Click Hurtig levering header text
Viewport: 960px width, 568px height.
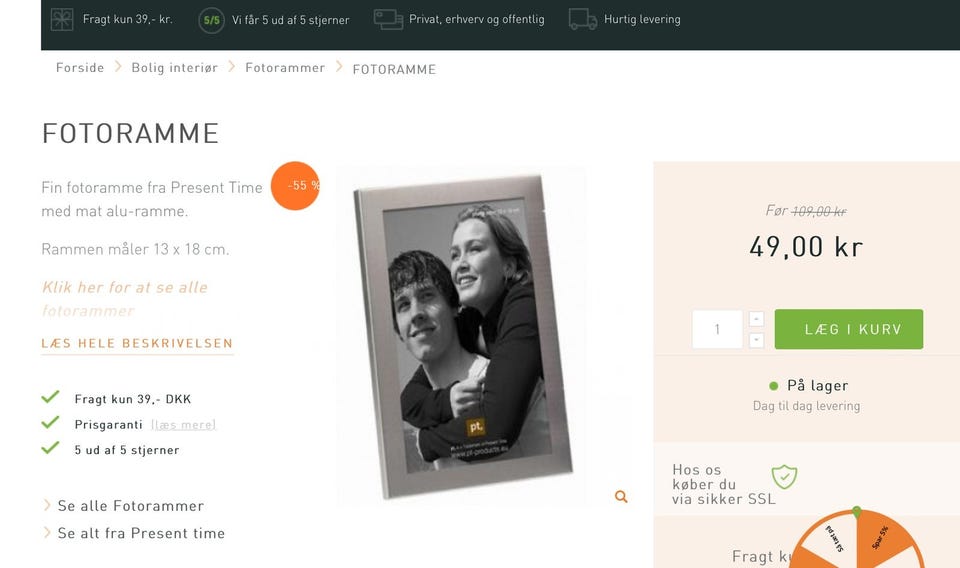642,19
